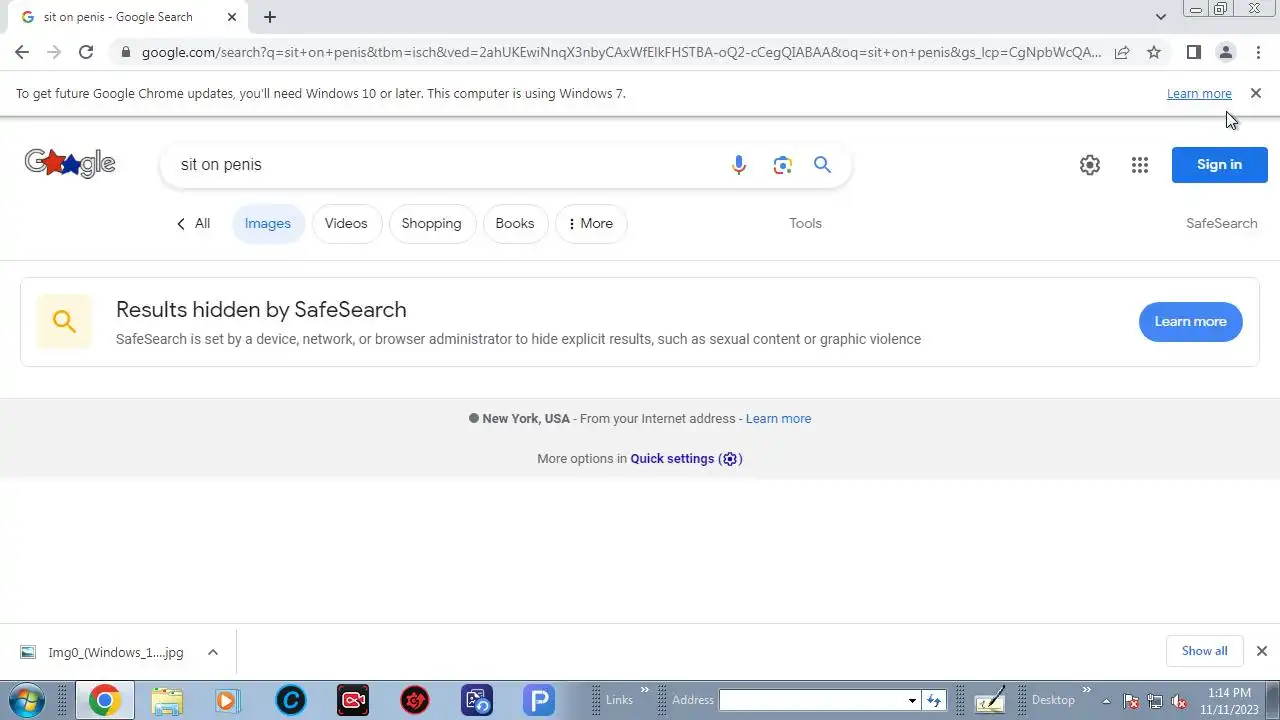Search by voice microphone icon
The height and width of the screenshot is (720, 1280).
739,165
